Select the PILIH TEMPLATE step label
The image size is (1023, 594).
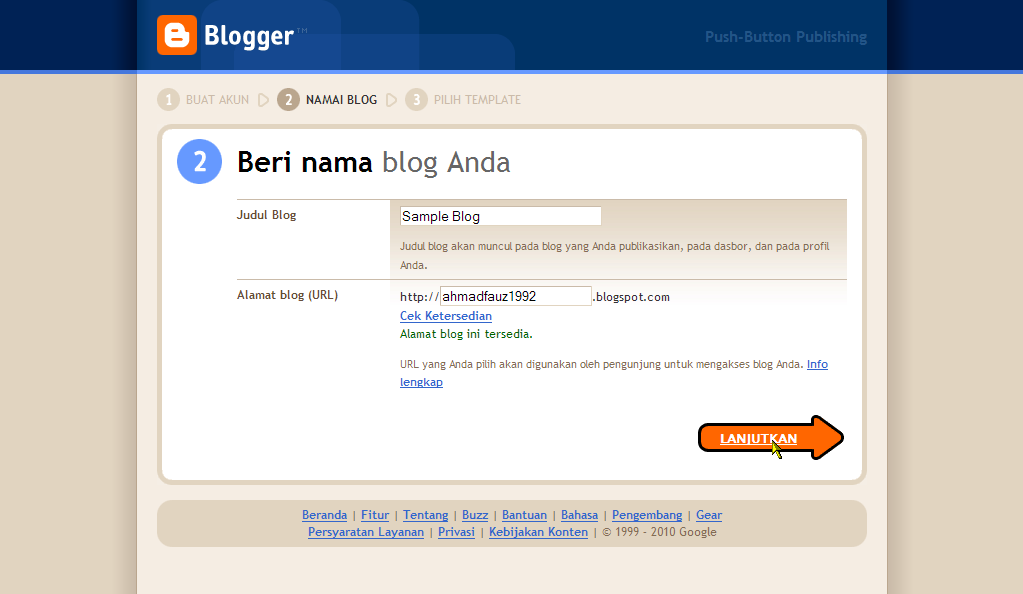(x=477, y=100)
